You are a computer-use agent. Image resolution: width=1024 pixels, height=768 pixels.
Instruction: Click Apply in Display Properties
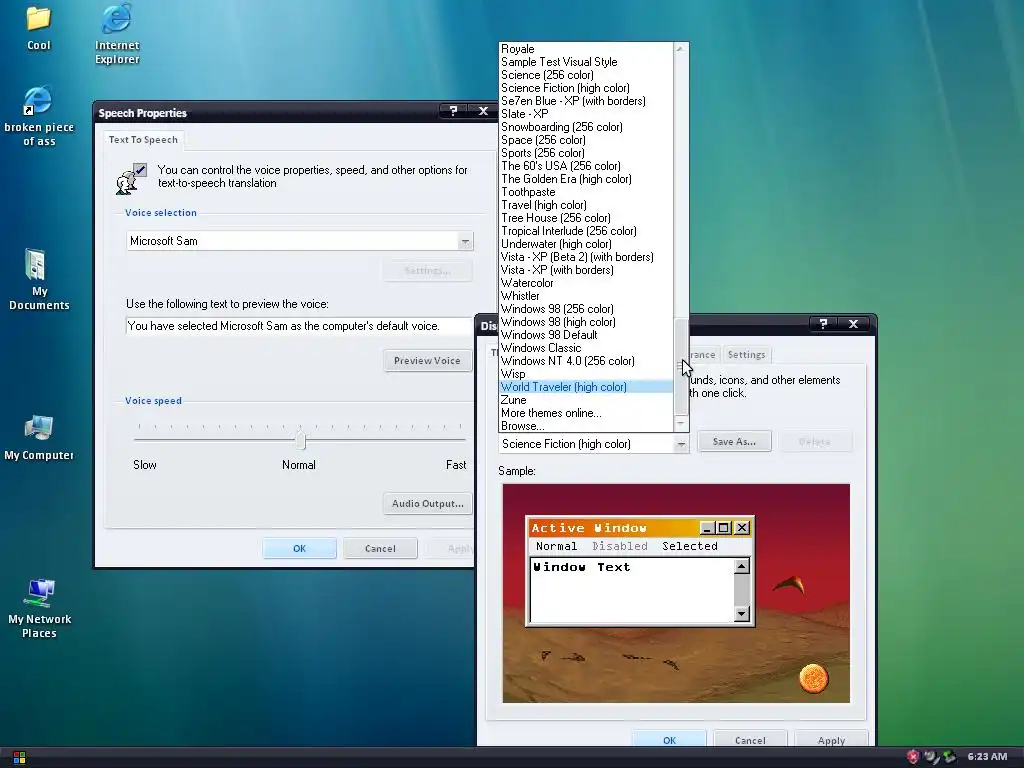click(831, 740)
